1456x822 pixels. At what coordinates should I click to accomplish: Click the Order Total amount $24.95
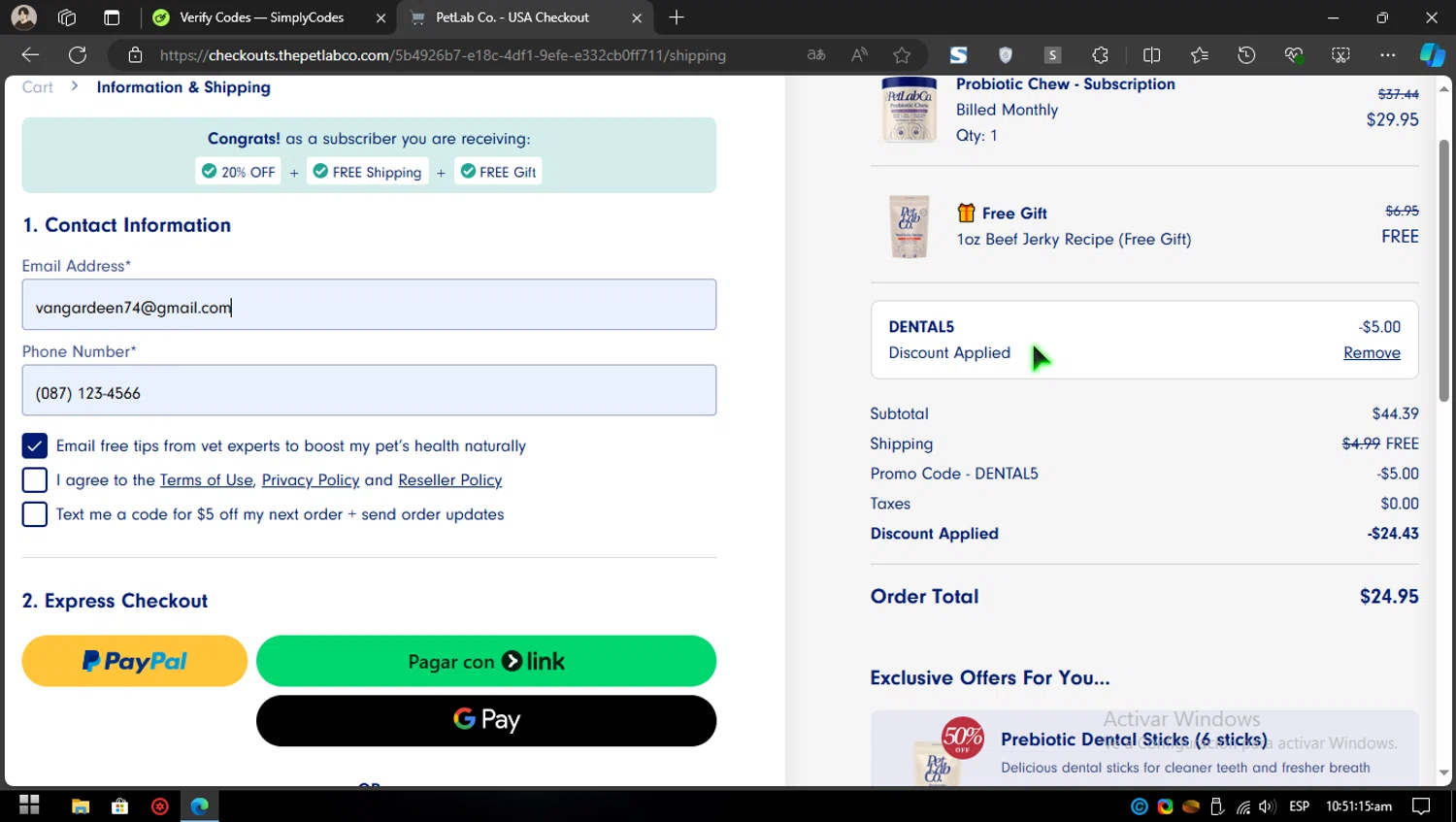[1389, 596]
